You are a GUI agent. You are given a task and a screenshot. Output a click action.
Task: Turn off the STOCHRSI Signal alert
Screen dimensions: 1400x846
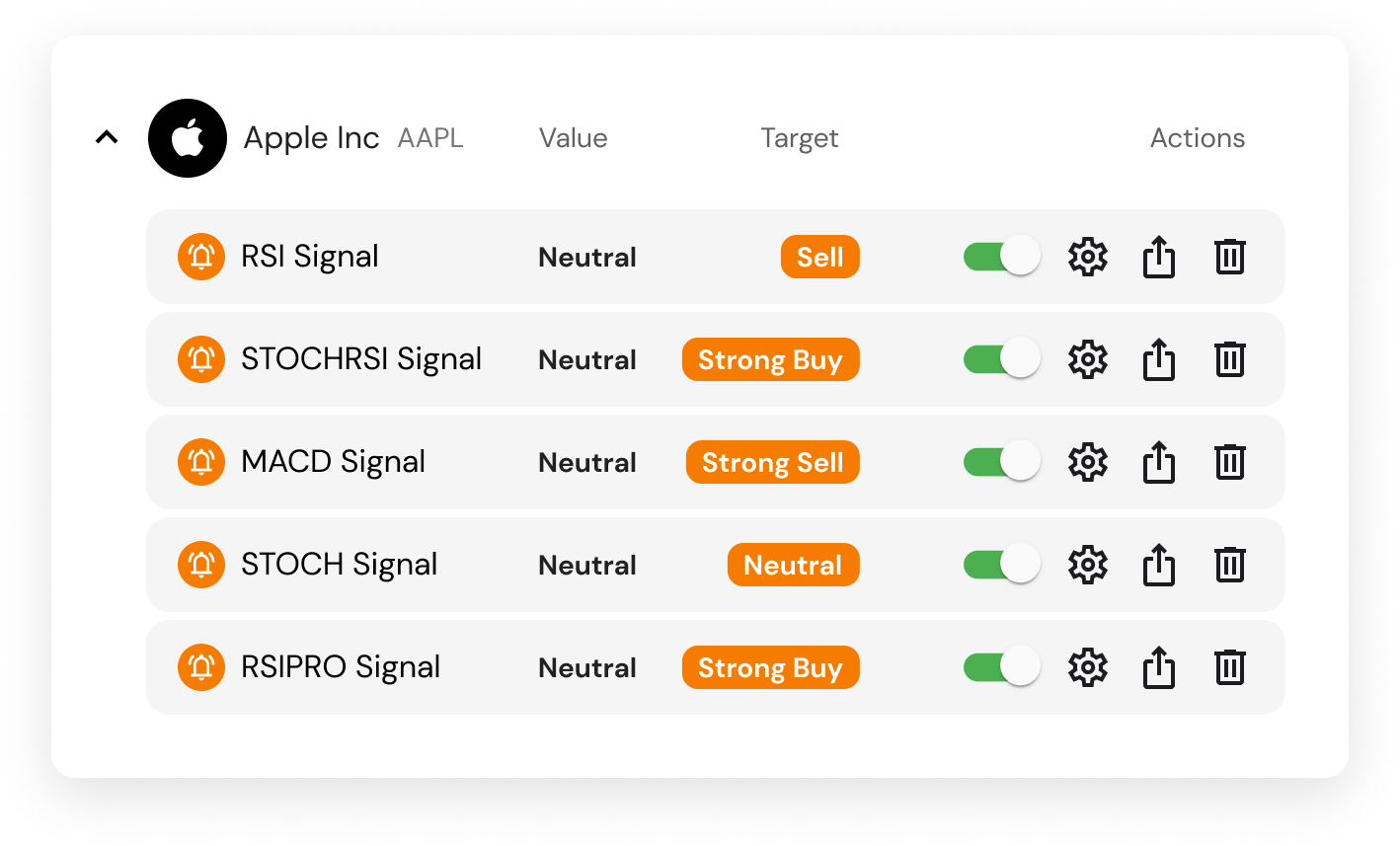(1000, 359)
